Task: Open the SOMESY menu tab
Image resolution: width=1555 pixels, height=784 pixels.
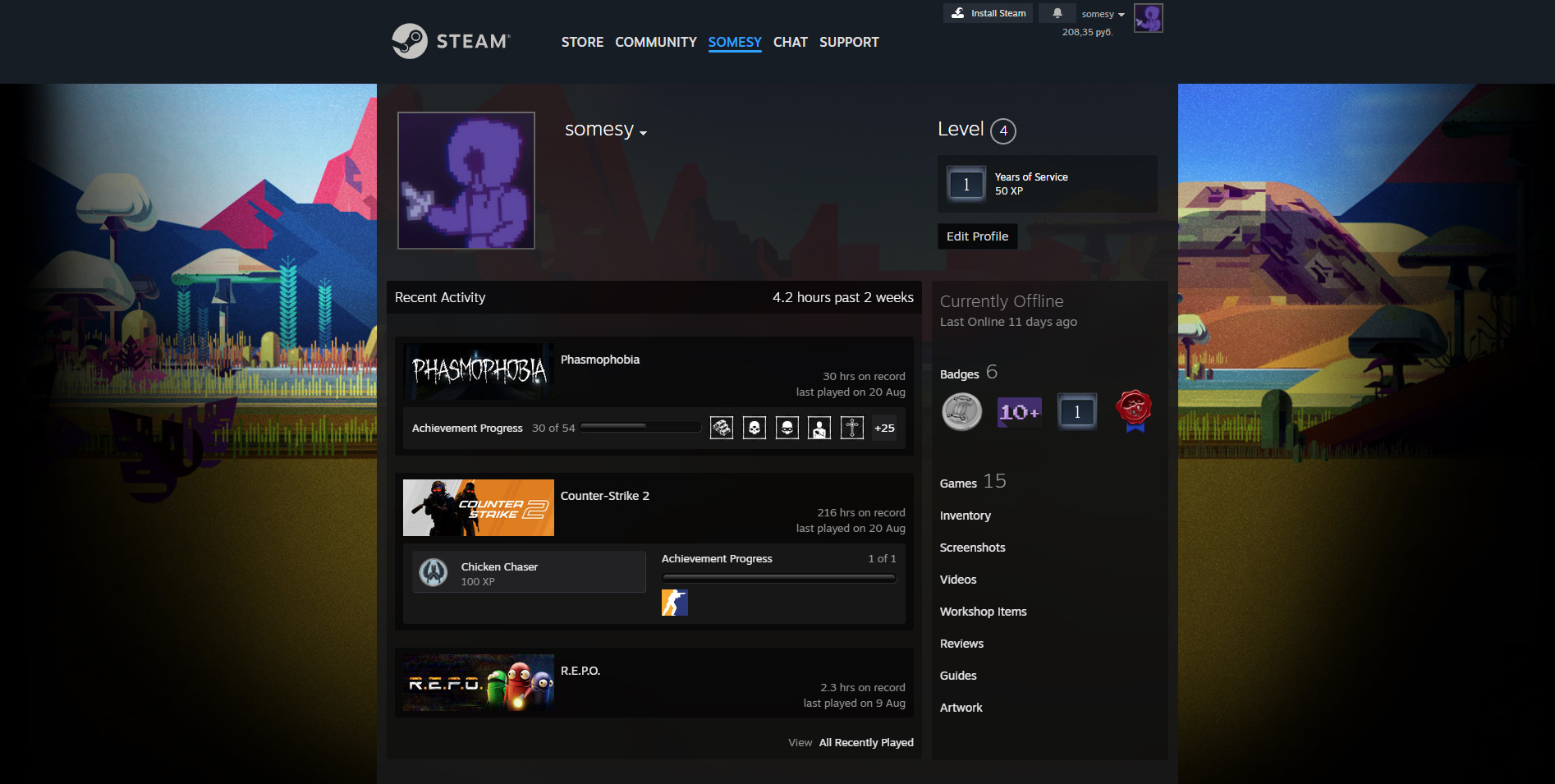Action: [735, 42]
